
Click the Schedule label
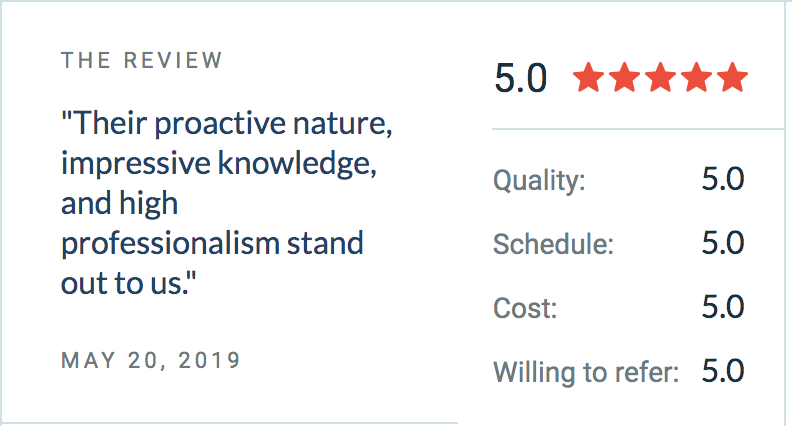pyautogui.click(x=553, y=244)
